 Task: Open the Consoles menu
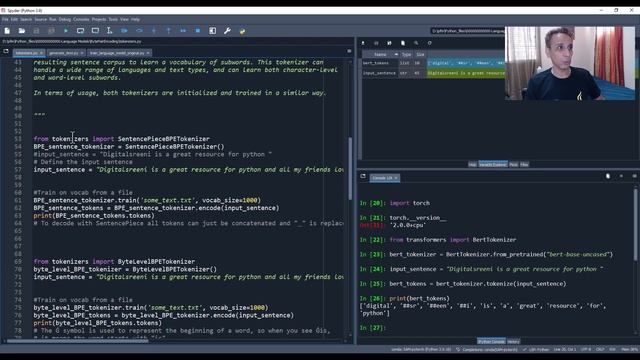[81, 19]
